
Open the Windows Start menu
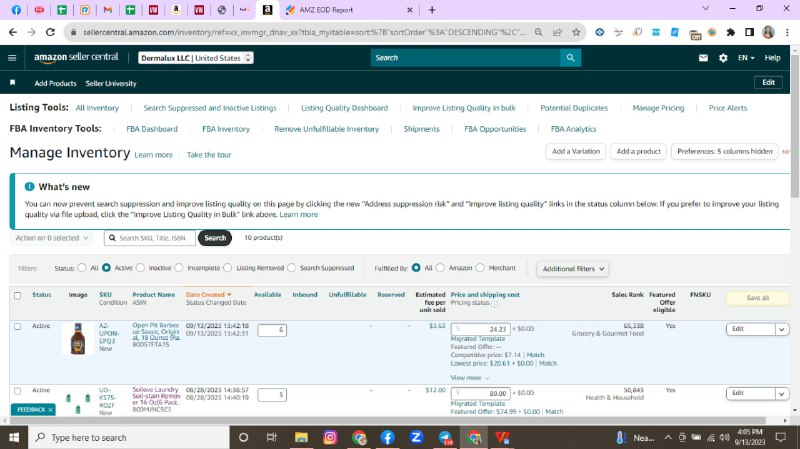(14, 437)
